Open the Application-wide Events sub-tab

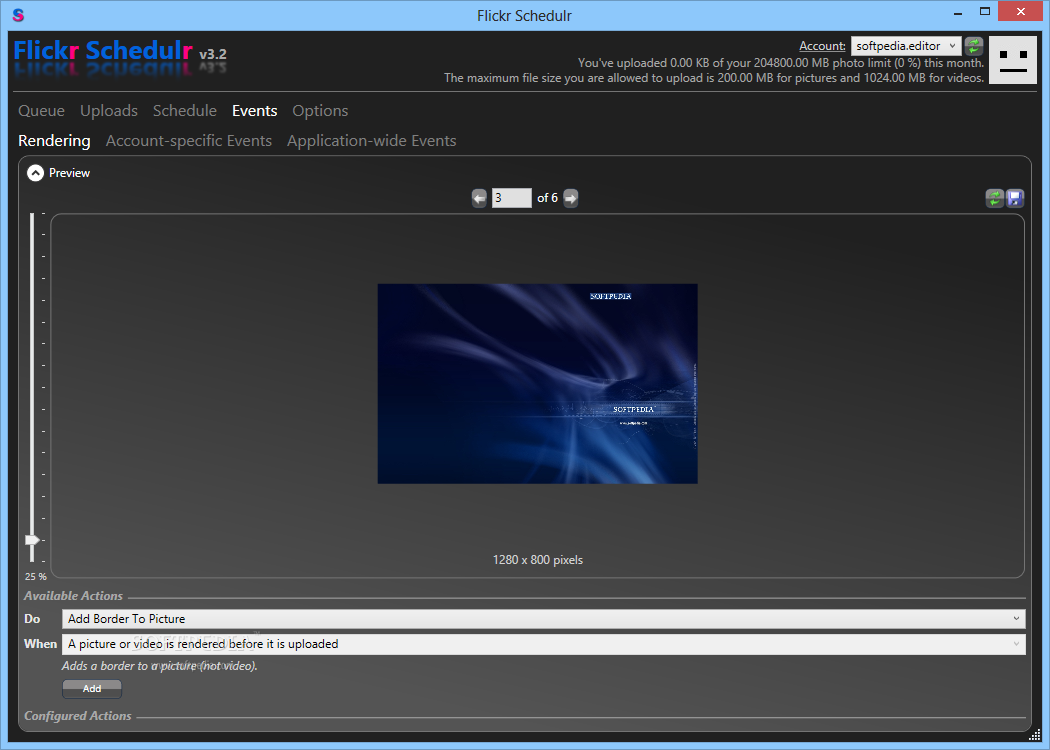click(372, 141)
